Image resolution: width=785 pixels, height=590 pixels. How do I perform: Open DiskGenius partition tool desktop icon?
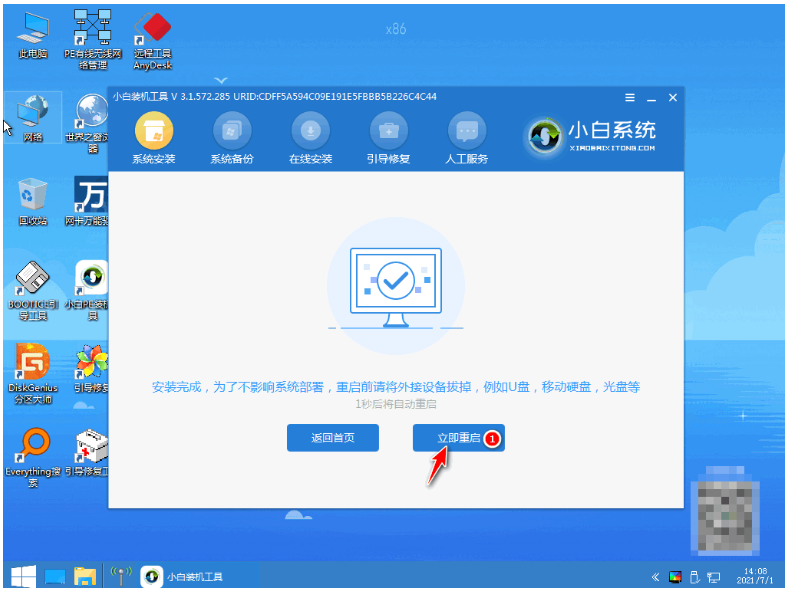35,369
